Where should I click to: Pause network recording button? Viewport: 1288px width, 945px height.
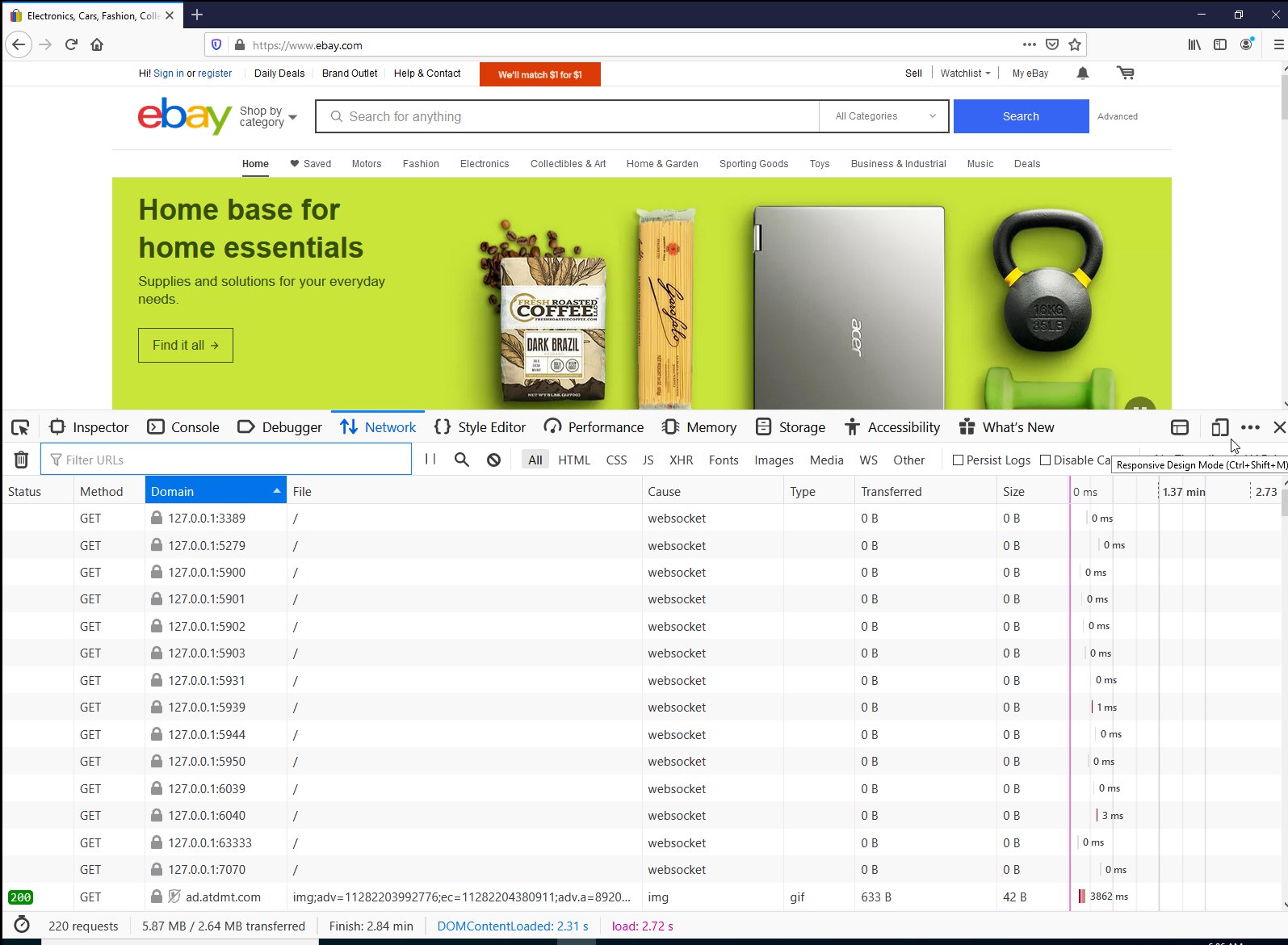[x=430, y=460]
